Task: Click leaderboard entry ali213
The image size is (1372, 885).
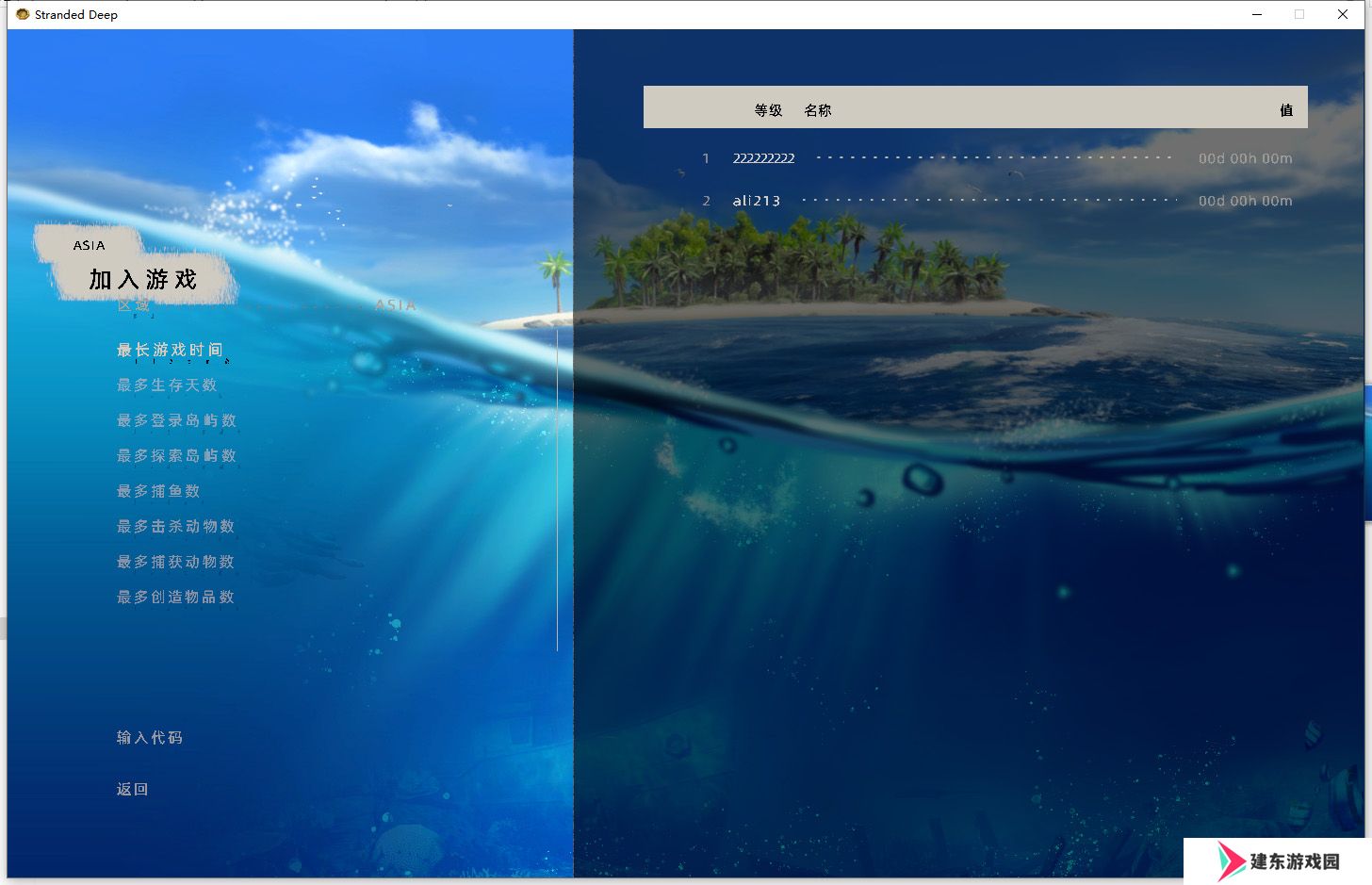Action: click(x=757, y=201)
